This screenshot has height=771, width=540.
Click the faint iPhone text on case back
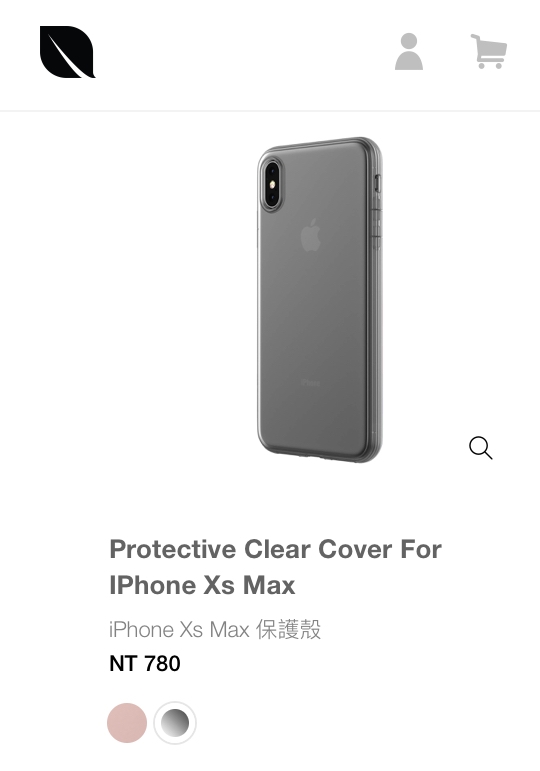[310, 383]
